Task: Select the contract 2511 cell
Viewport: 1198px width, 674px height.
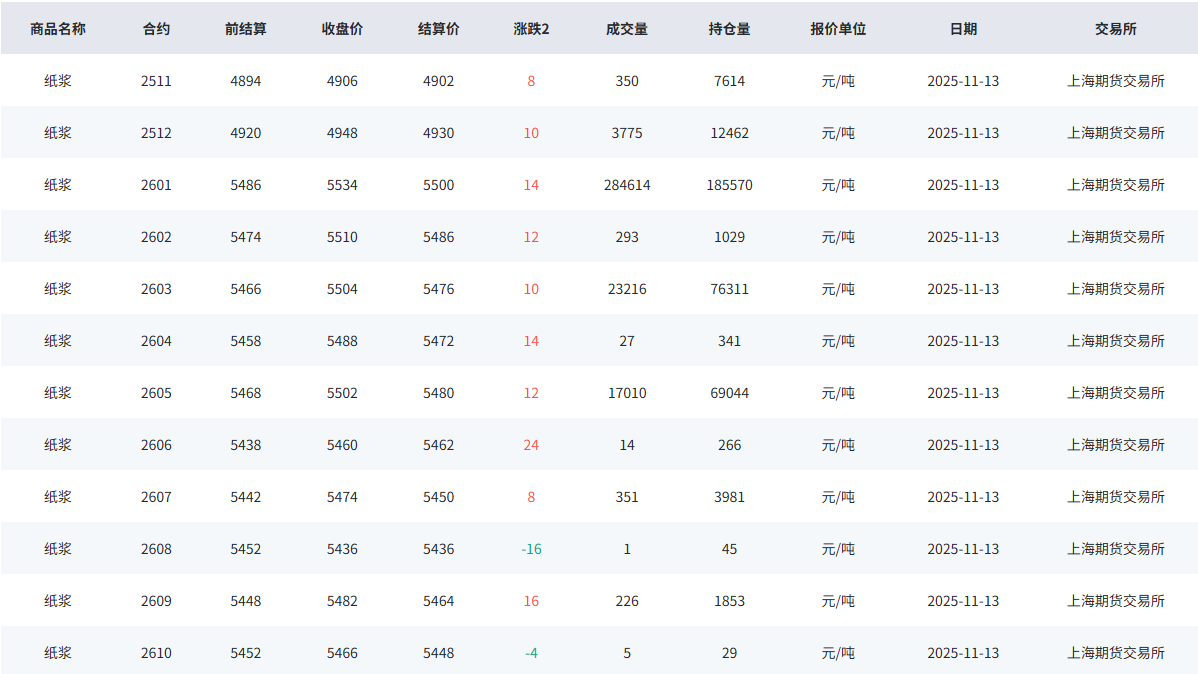Action: click(x=156, y=81)
